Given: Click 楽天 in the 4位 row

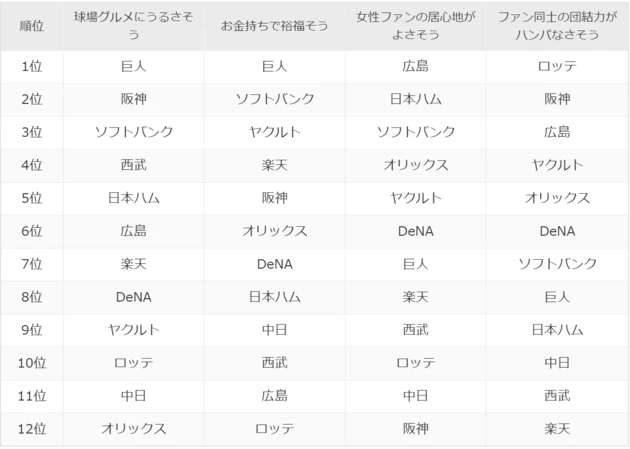Looking at the screenshot, I should [x=274, y=166].
